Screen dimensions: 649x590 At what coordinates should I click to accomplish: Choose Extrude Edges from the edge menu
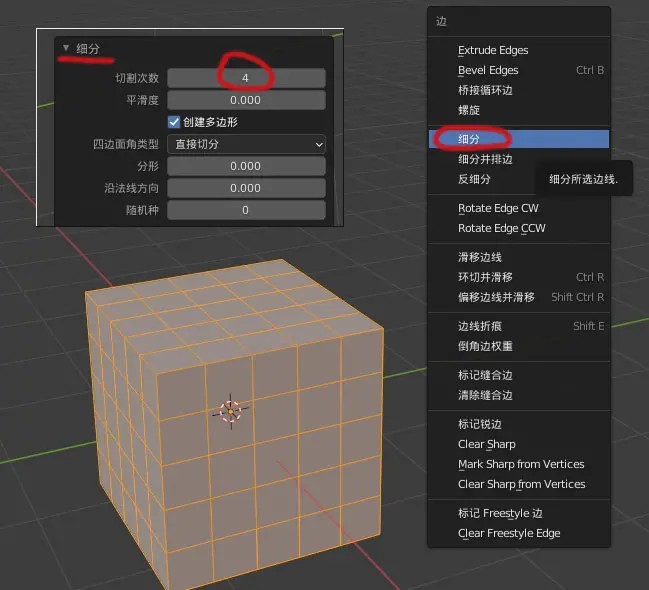(x=519, y=50)
